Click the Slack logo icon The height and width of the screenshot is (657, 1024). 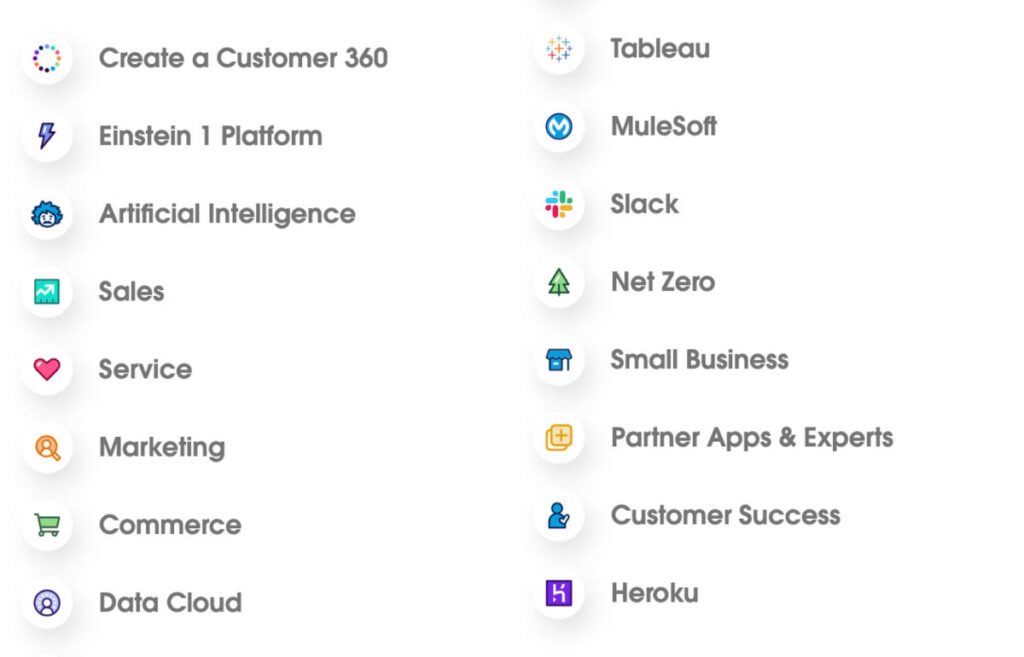tap(558, 205)
